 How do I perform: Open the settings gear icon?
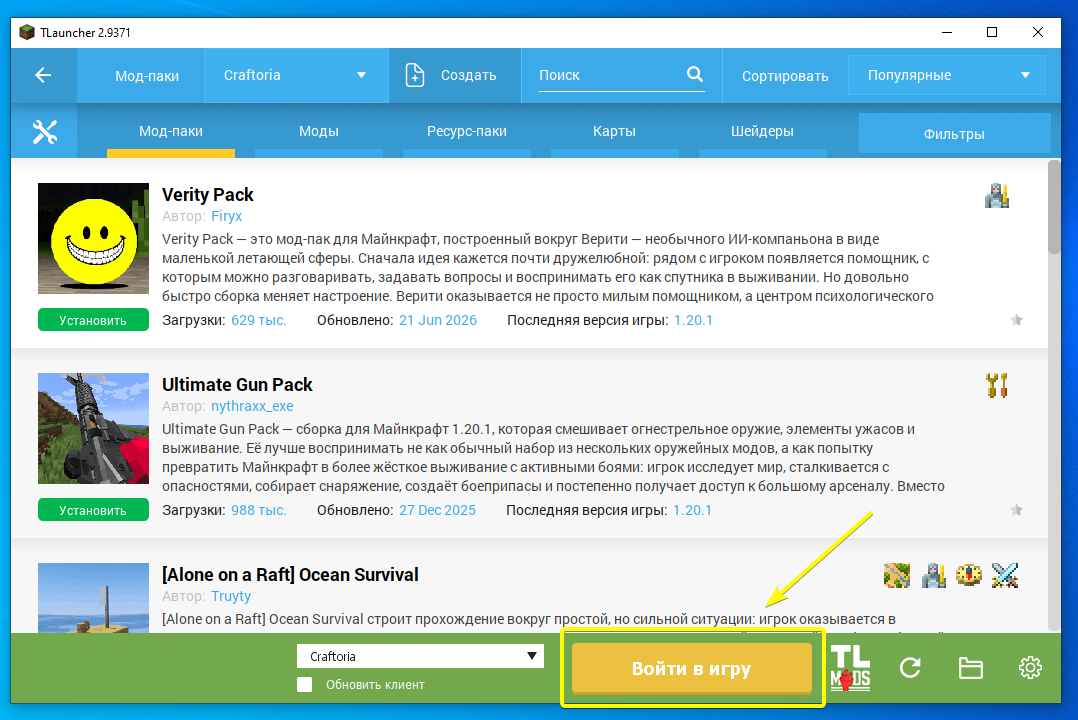(x=1030, y=667)
